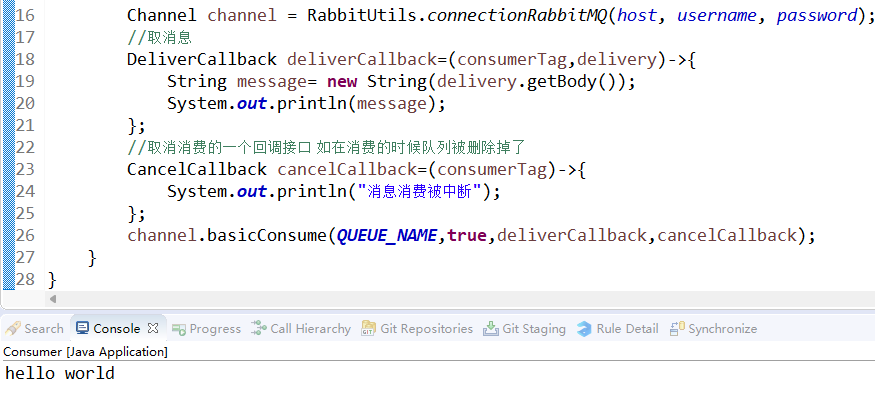Click println(message) on line 20

point(356,103)
